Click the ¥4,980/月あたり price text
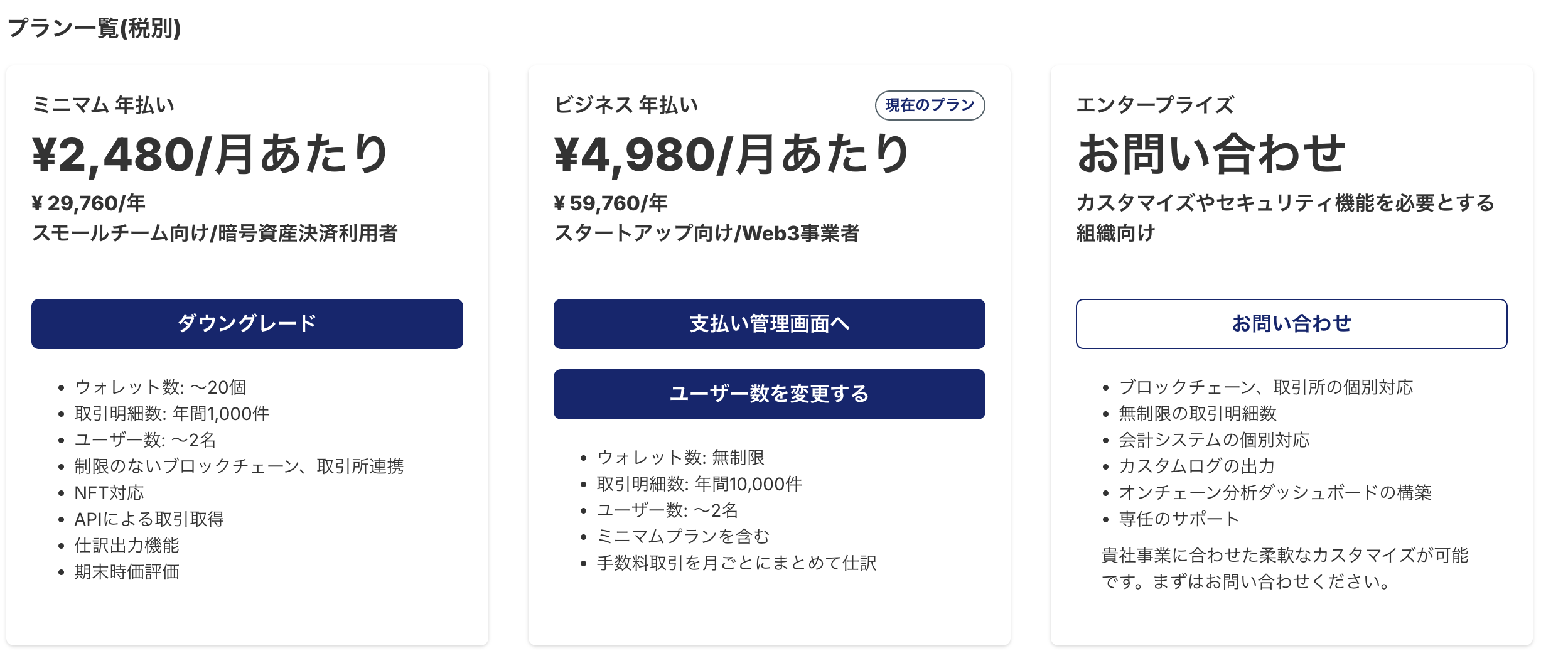The width and height of the screenshot is (1568, 663). (x=731, y=155)
